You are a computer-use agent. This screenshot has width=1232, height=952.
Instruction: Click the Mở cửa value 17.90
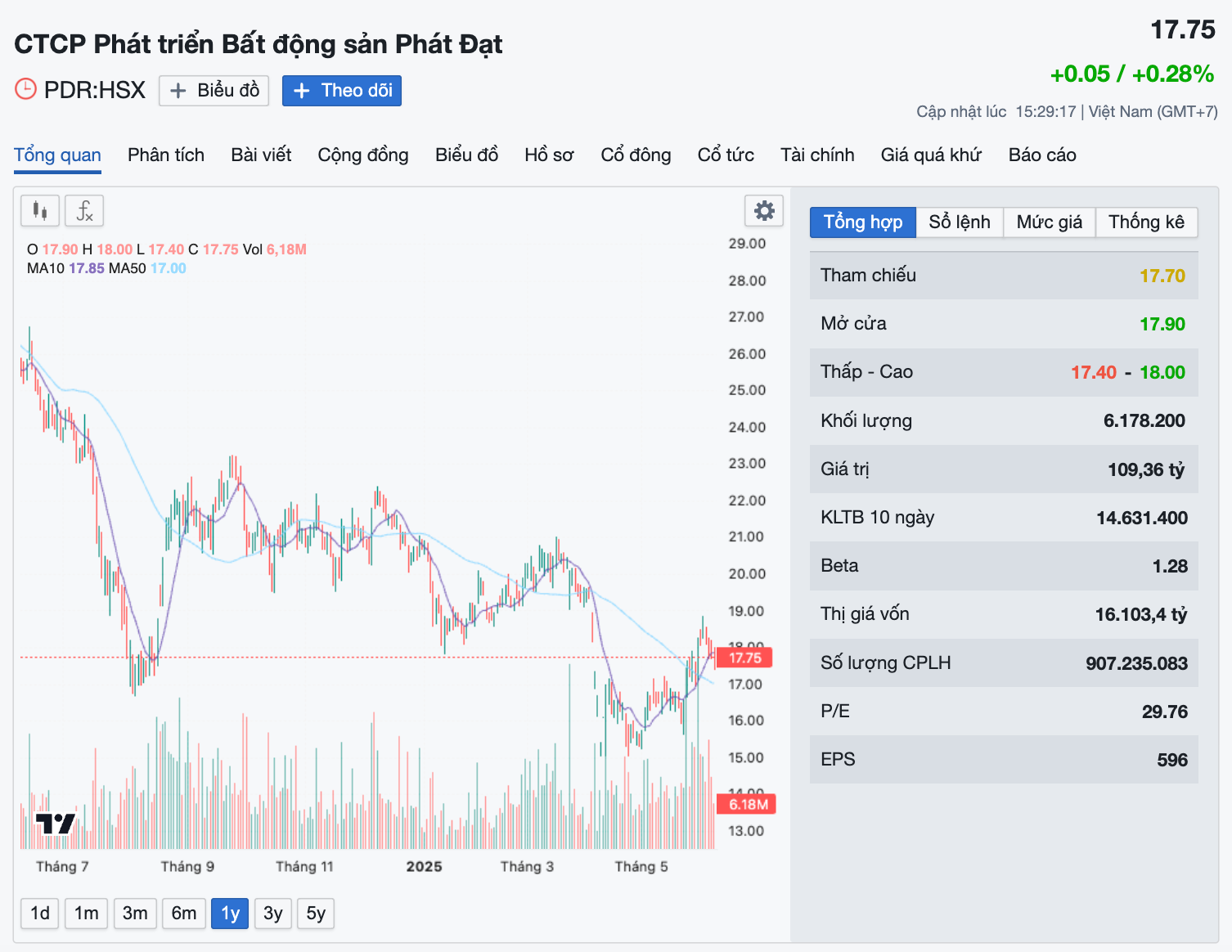pos(1162,325)
